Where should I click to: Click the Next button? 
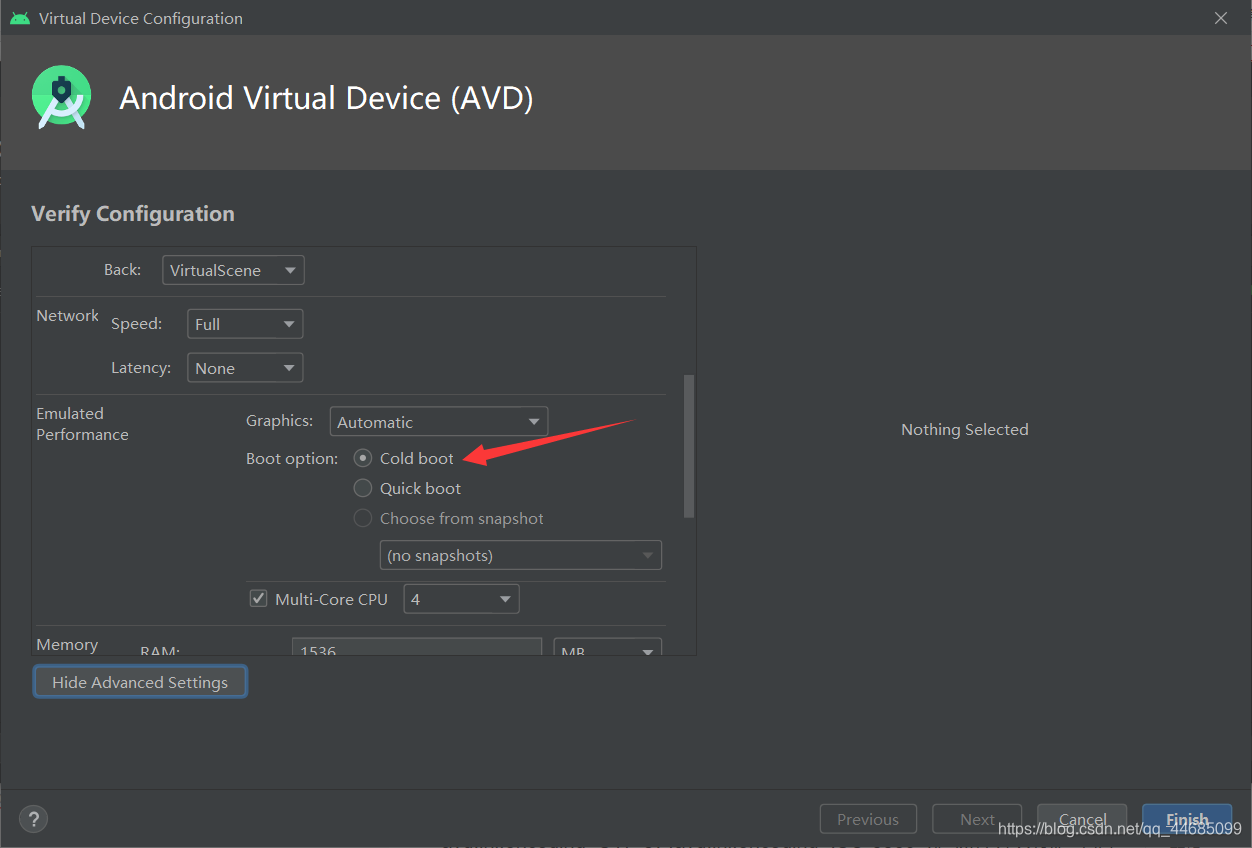pyautogui.click(x=977, y=819)
